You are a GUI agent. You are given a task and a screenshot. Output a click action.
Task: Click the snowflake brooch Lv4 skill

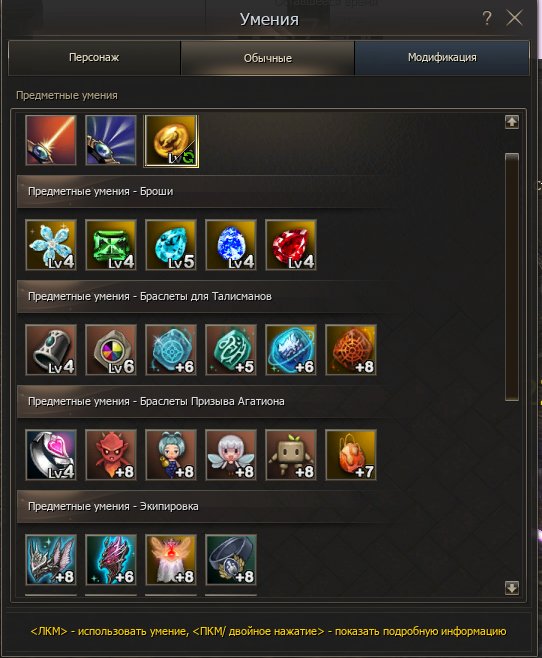coord(51,245)
